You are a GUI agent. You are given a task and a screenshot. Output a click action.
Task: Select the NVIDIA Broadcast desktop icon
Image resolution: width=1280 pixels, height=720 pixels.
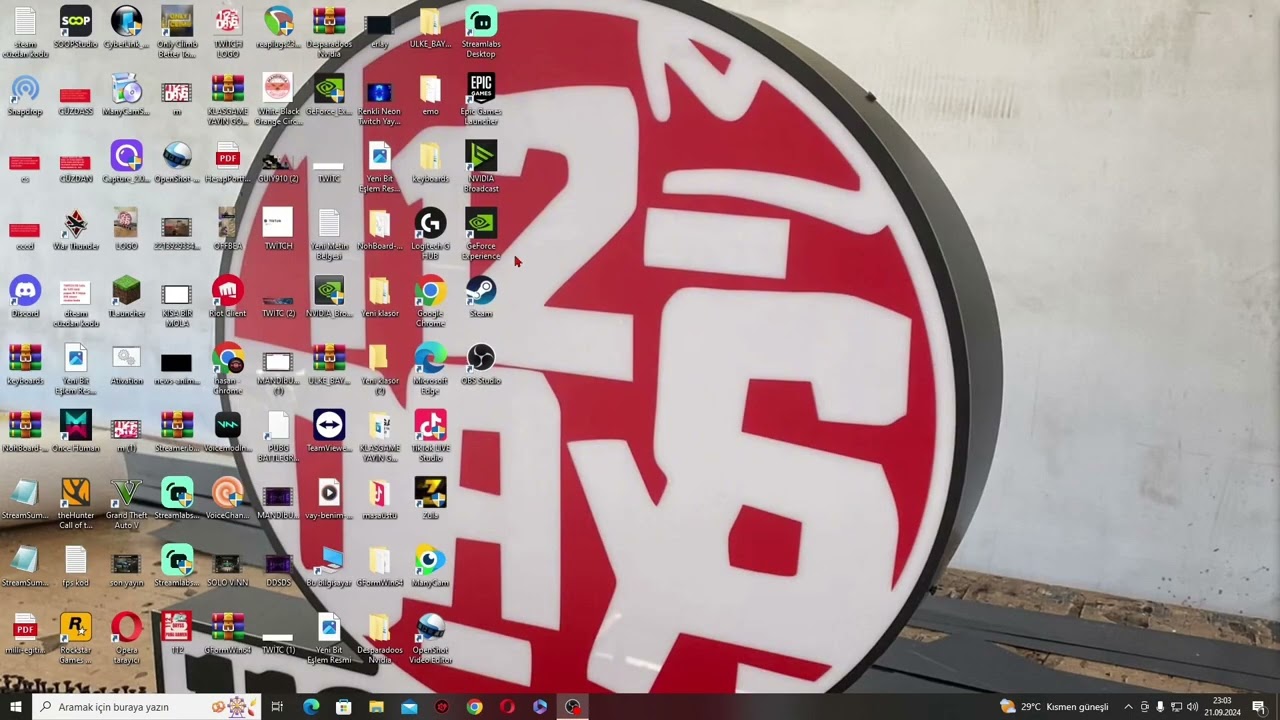[481, 166]
